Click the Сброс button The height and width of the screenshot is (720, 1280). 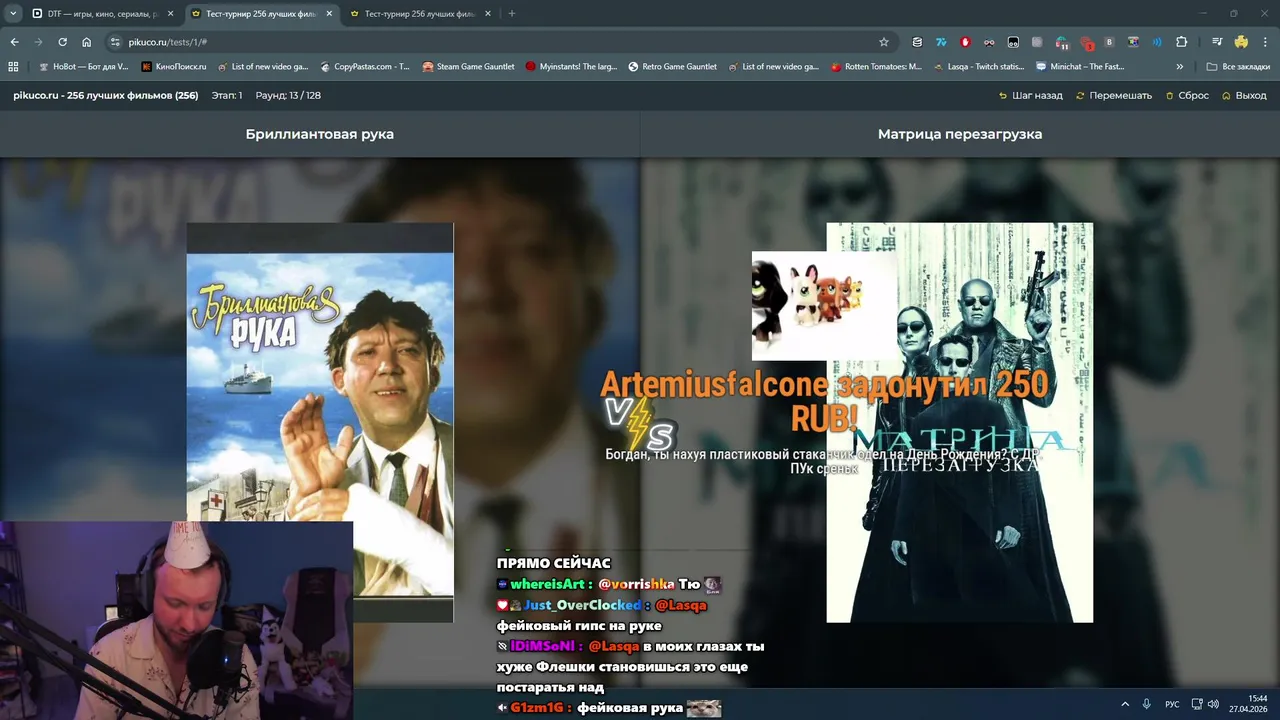1187,96
